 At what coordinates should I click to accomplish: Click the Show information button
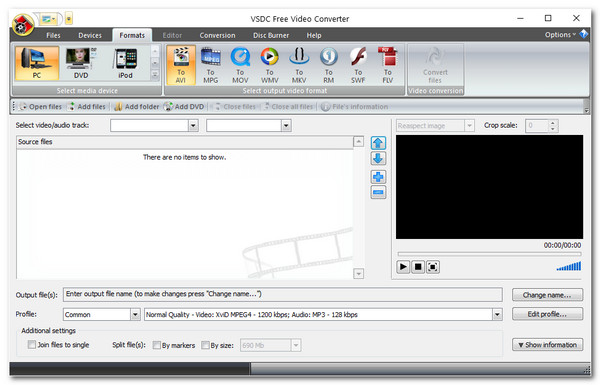(x=547, y=344)
